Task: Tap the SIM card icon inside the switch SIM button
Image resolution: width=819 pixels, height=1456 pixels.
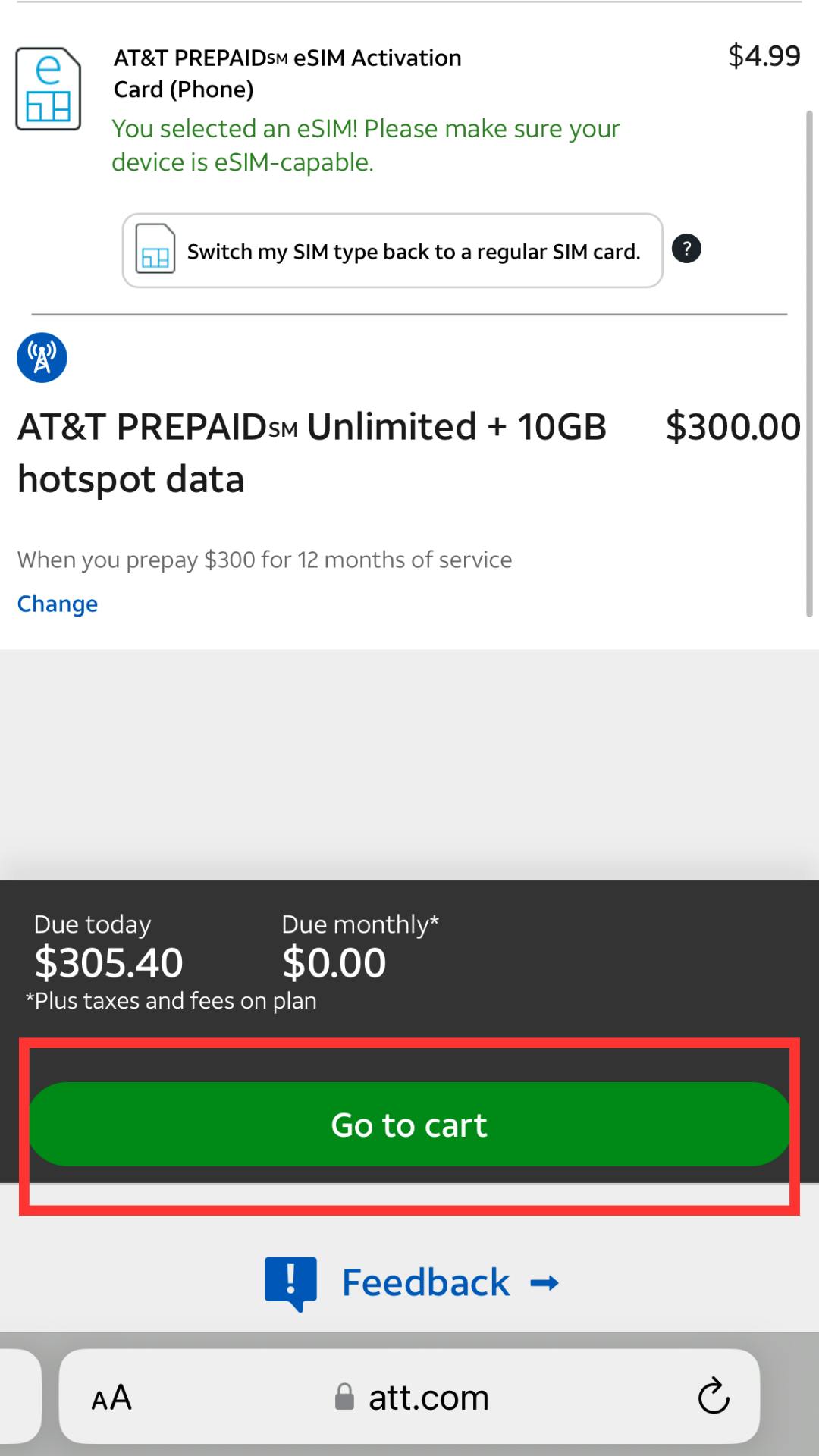Action: tap(155, 250)
